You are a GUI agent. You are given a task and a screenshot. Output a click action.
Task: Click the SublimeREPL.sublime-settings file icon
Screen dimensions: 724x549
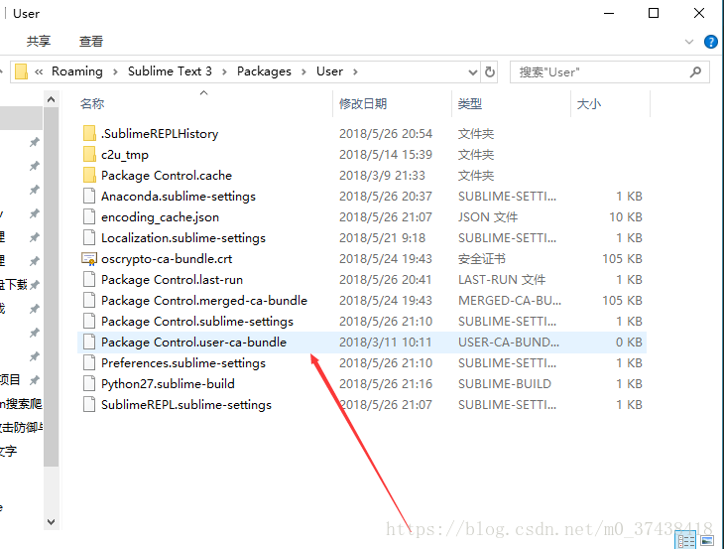click(89, 404)
